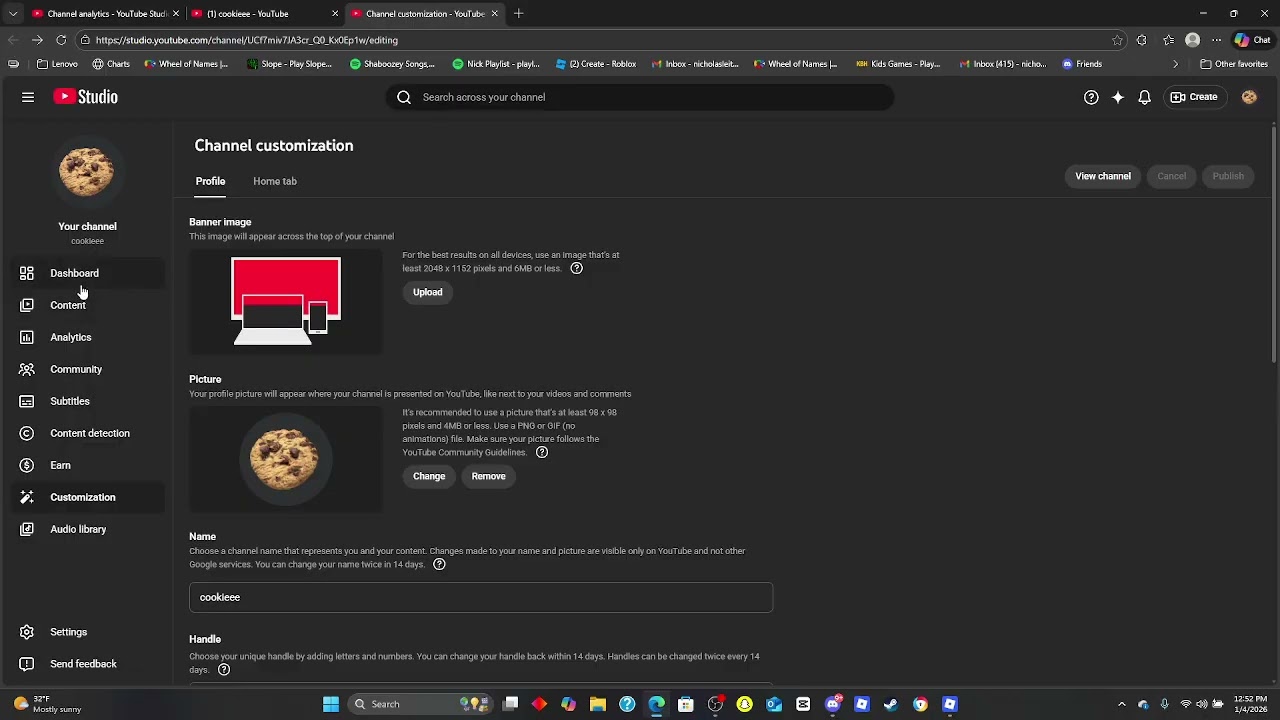Click the Publish button
The height and width of the screenshot is (720, 1280).
1228,176
